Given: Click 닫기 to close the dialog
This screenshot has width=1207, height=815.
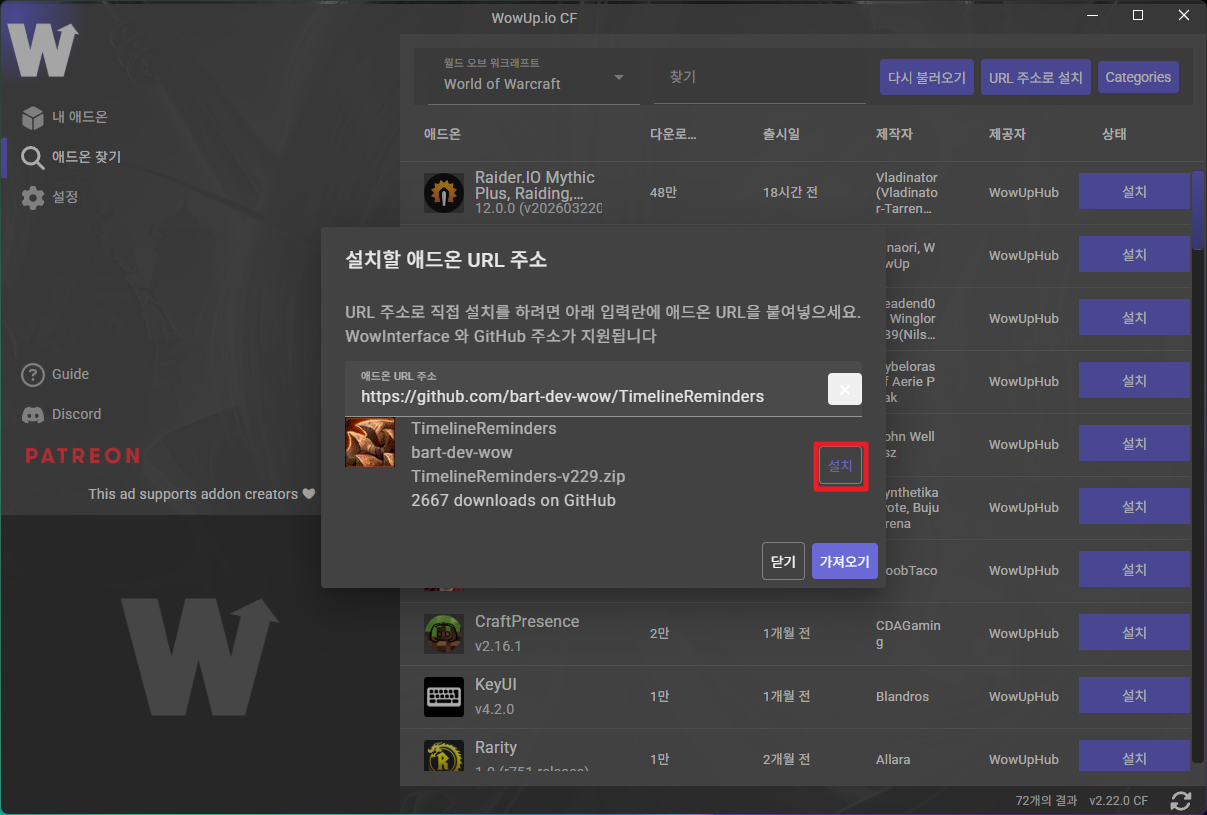Looking at the screenshot, I should (782, 562).
